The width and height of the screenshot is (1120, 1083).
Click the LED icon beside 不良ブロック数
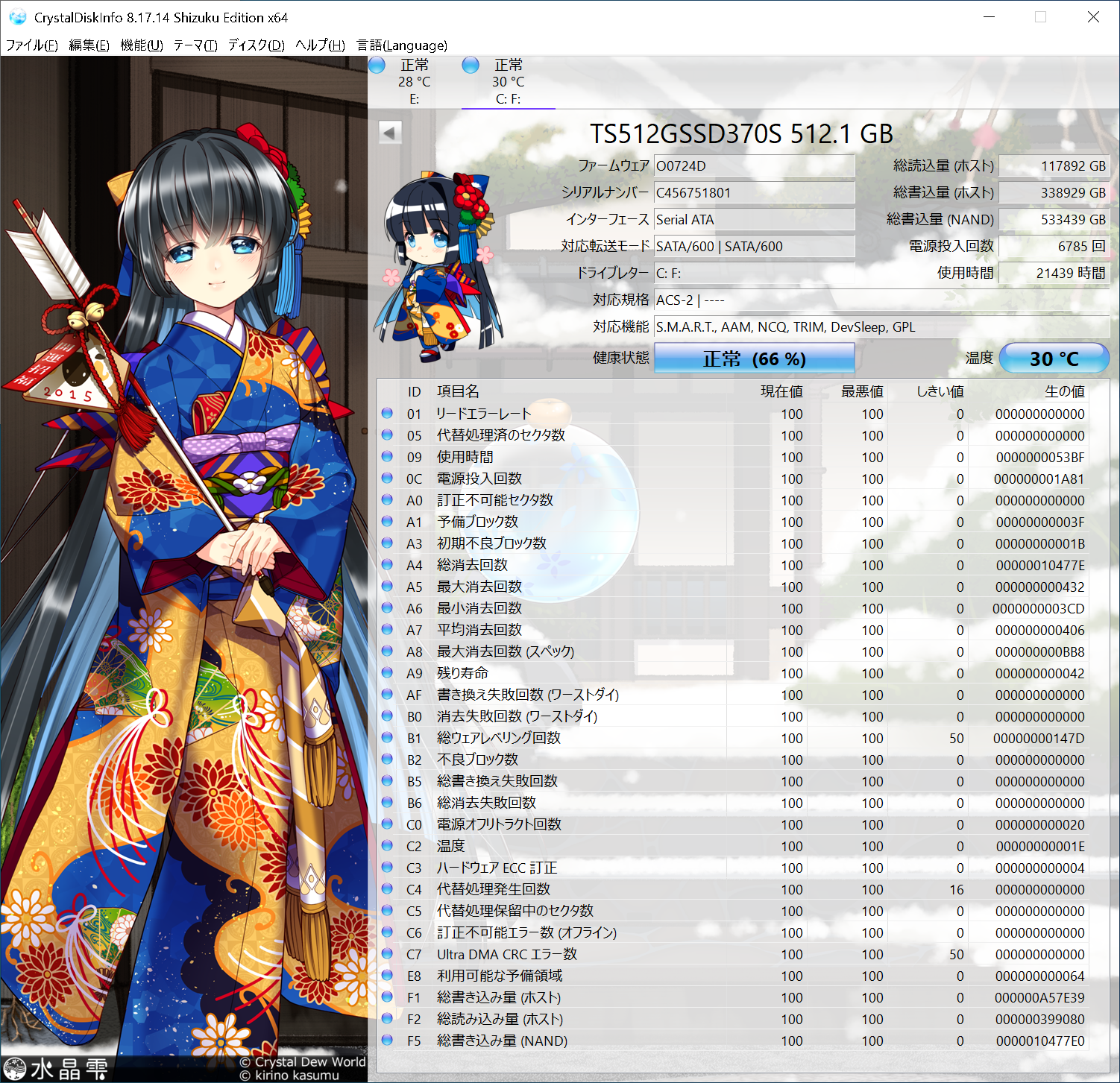coord(387,760)
